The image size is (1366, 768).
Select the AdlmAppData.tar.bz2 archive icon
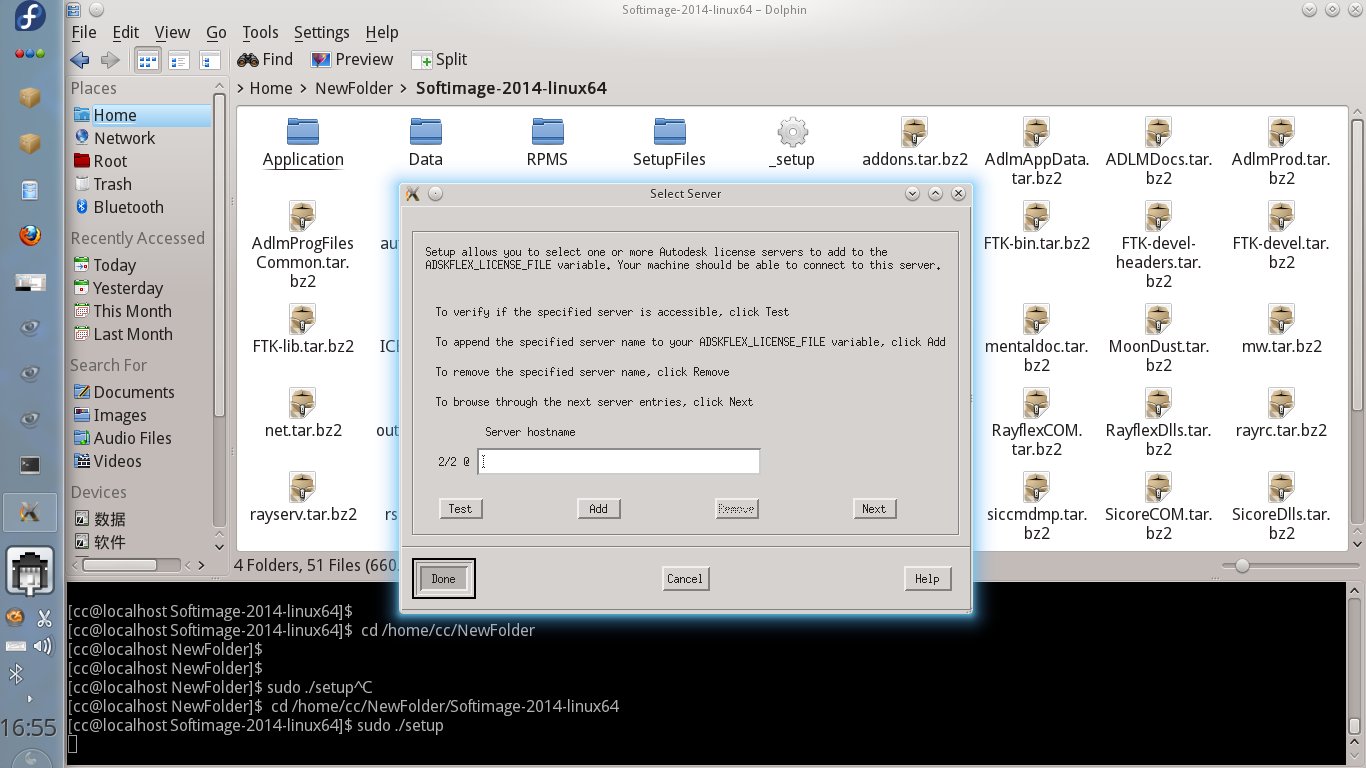pos(1036,131)
